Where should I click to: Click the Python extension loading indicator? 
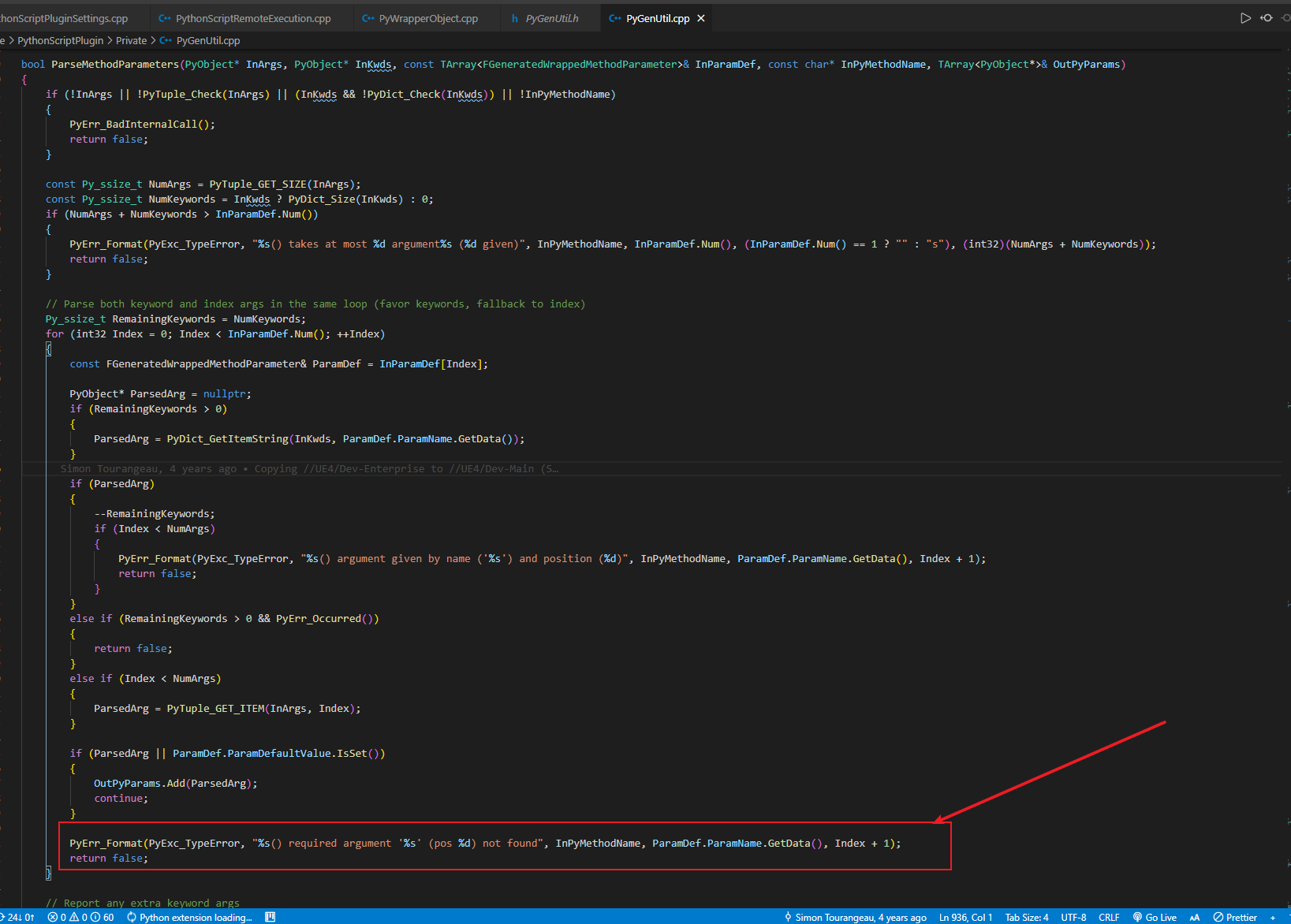click(x=189, y=917)
